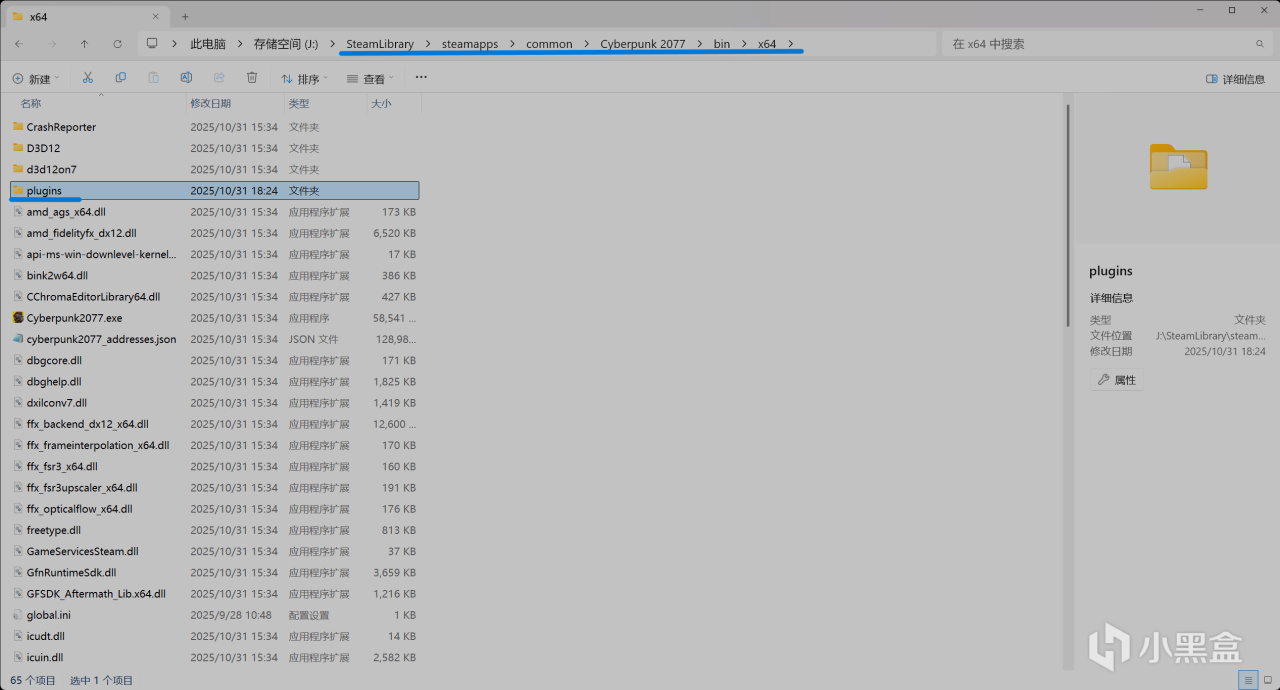Click the Copy icon in toolbar
This screenshot has height=690, width=1280.
point(121,78)
